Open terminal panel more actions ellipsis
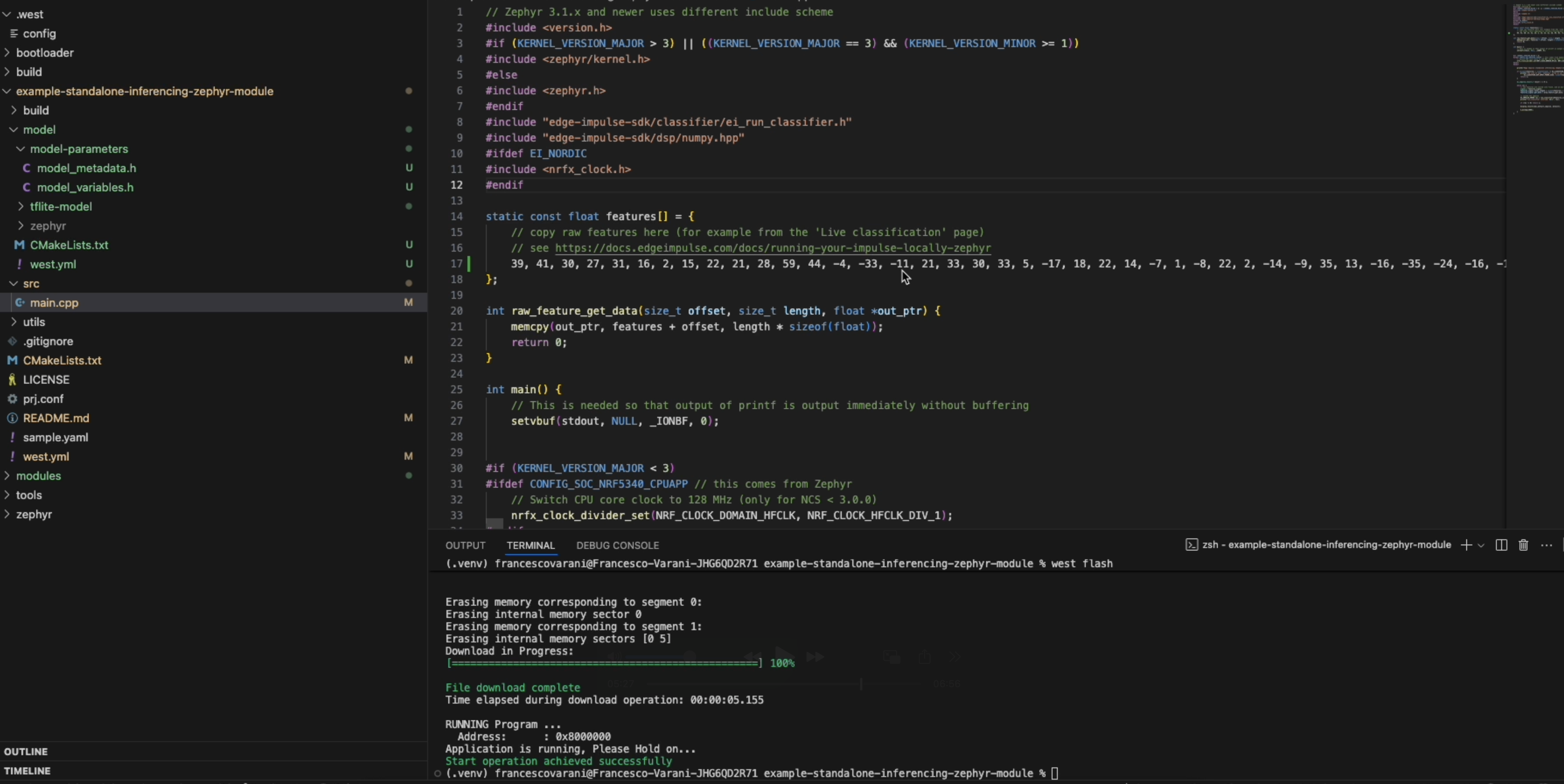The width and height of the screenshot is (1564, 784). point(1546,545)
